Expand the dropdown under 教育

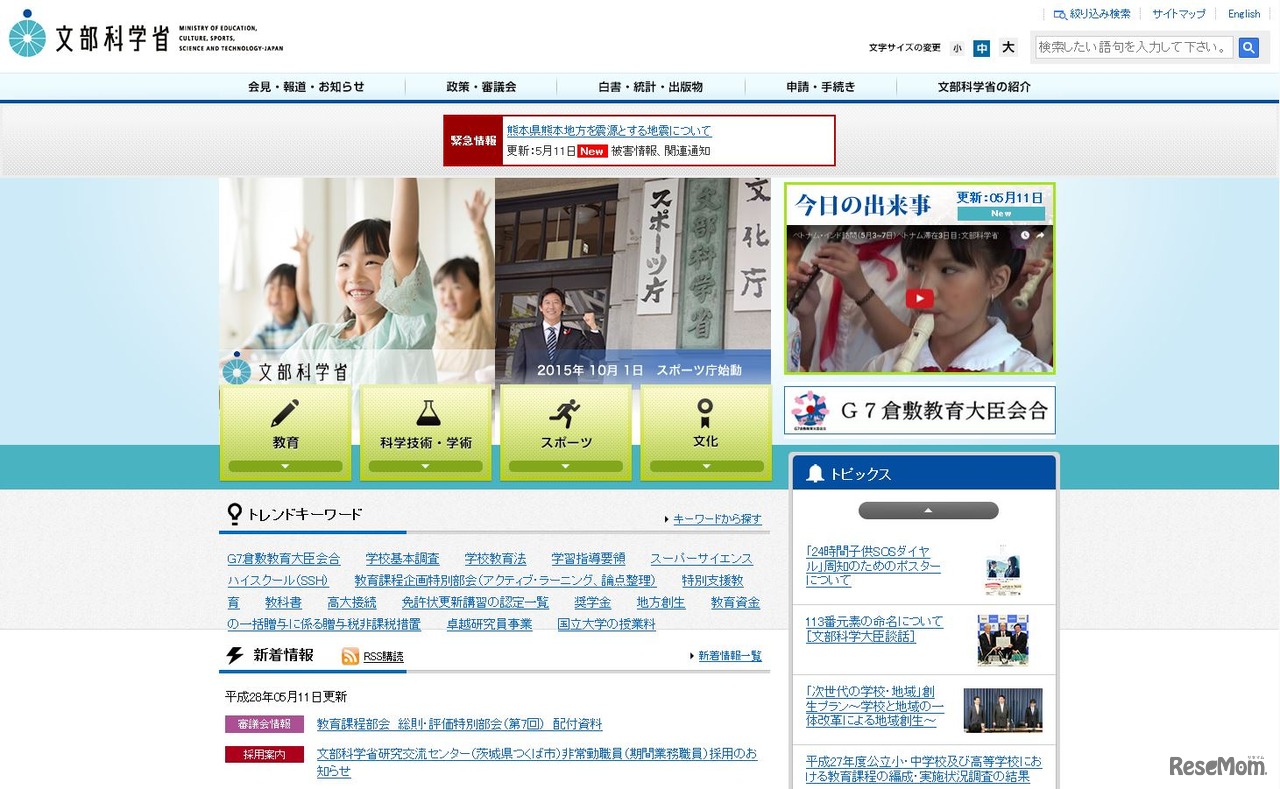tap(287, 466)
